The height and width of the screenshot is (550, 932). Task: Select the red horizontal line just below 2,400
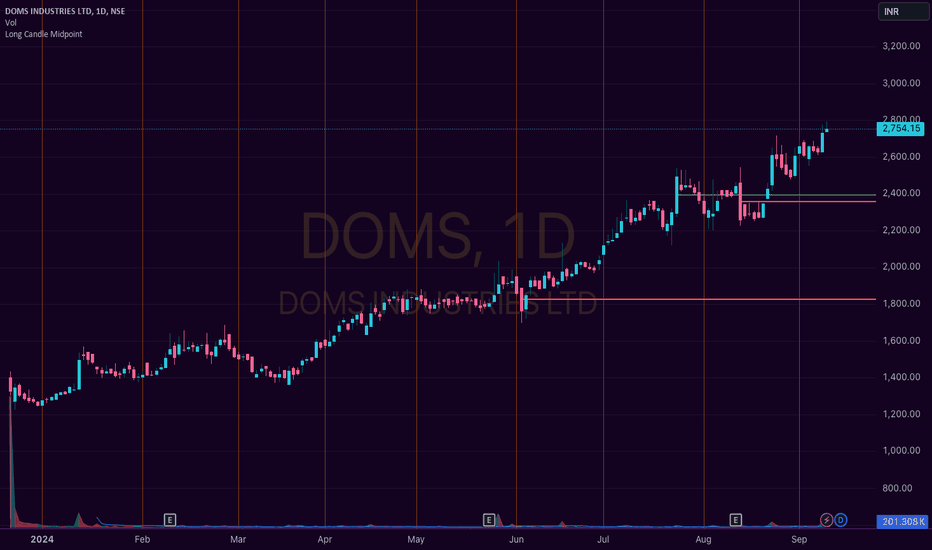[808, 202]
